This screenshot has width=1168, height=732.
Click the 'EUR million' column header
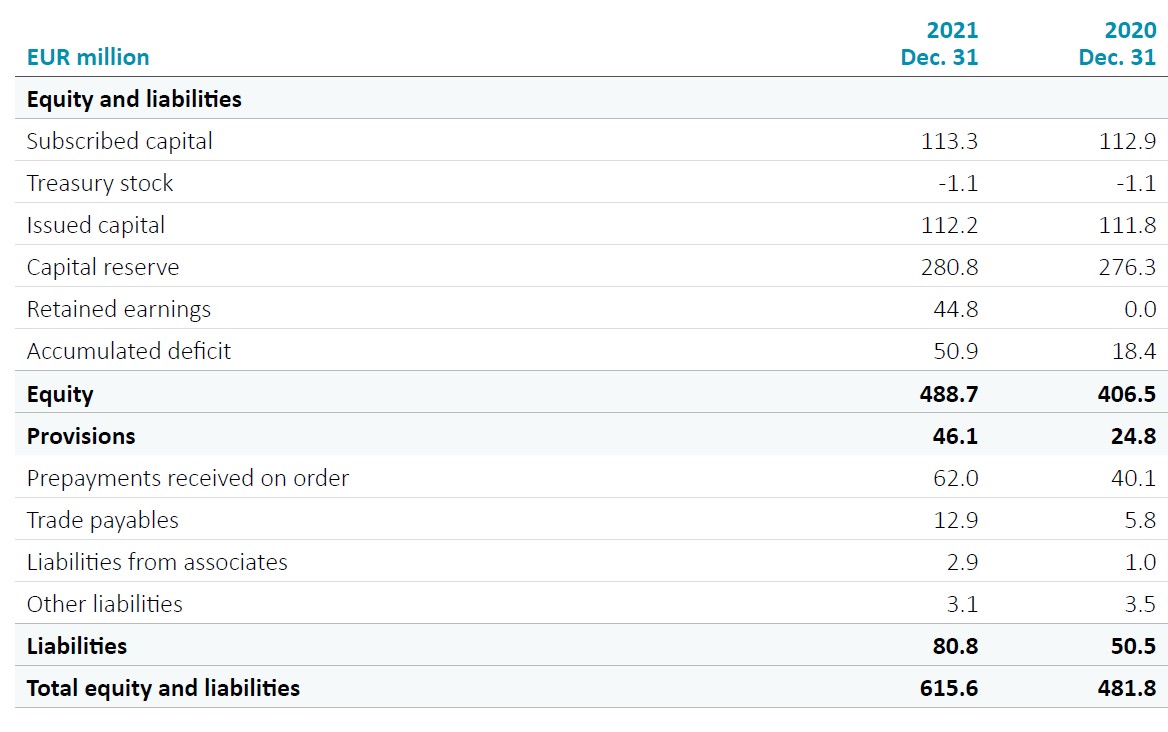[88, 57]
